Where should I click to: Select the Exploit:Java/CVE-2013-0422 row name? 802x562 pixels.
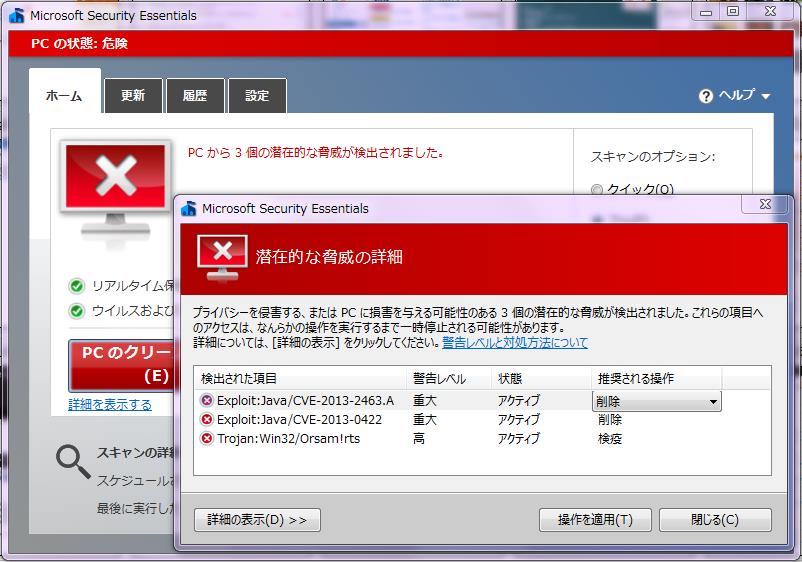[299, 420]
